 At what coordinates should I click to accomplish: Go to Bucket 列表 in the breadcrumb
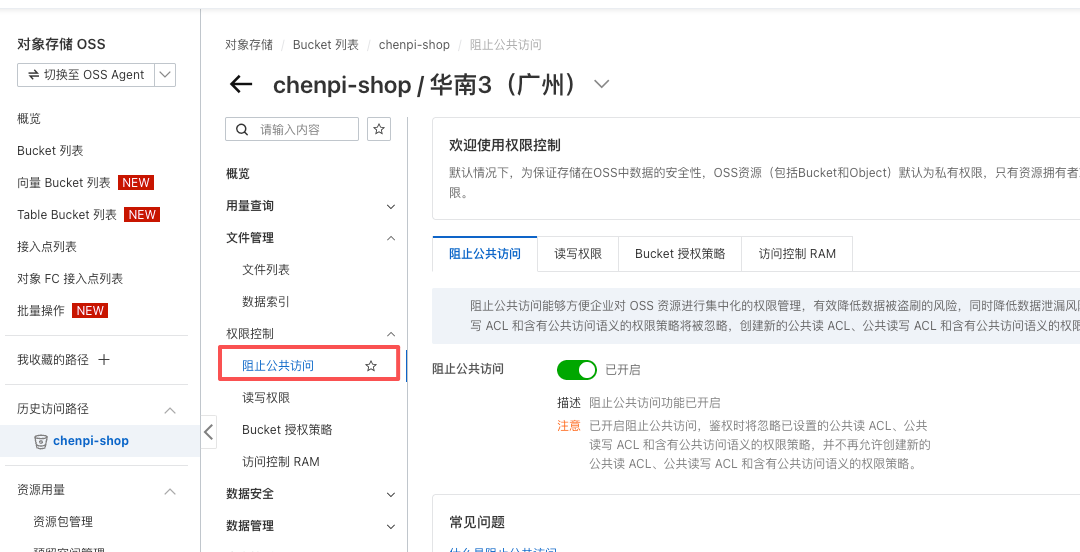point(326,45)
